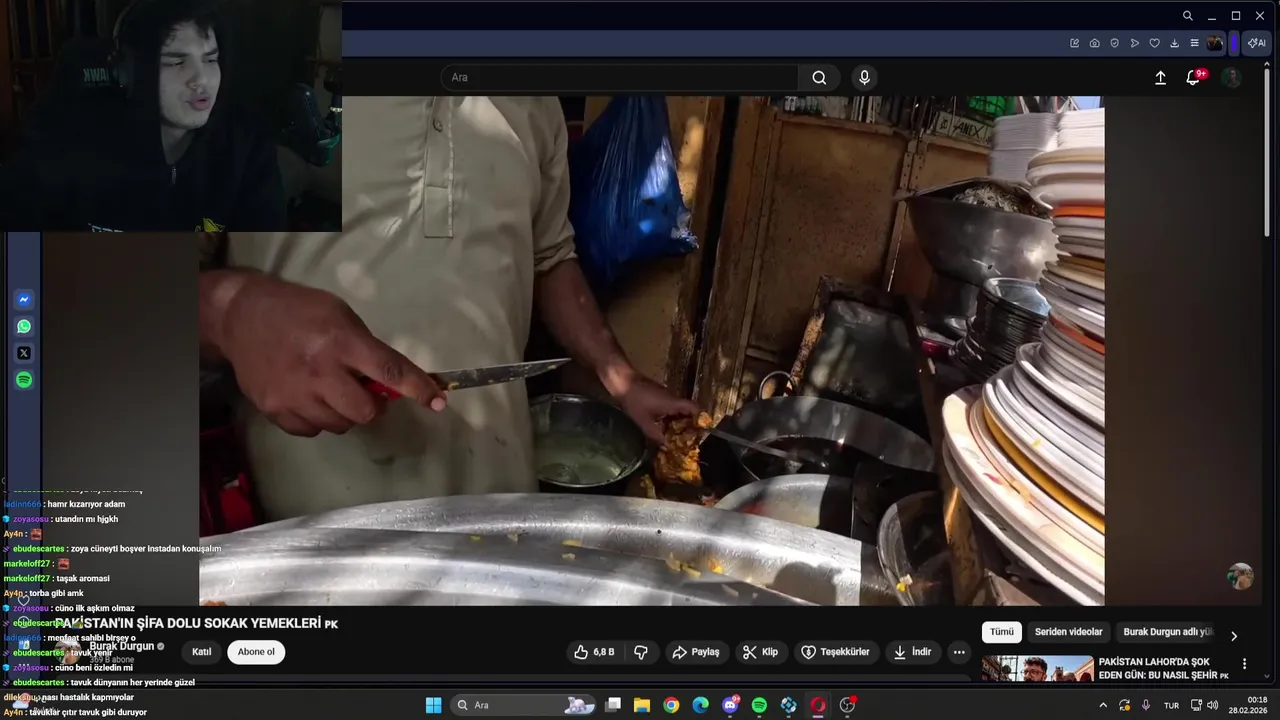Open Discord from the taskbar
The height and width of the screenshot is (720, 1280).
731,705
